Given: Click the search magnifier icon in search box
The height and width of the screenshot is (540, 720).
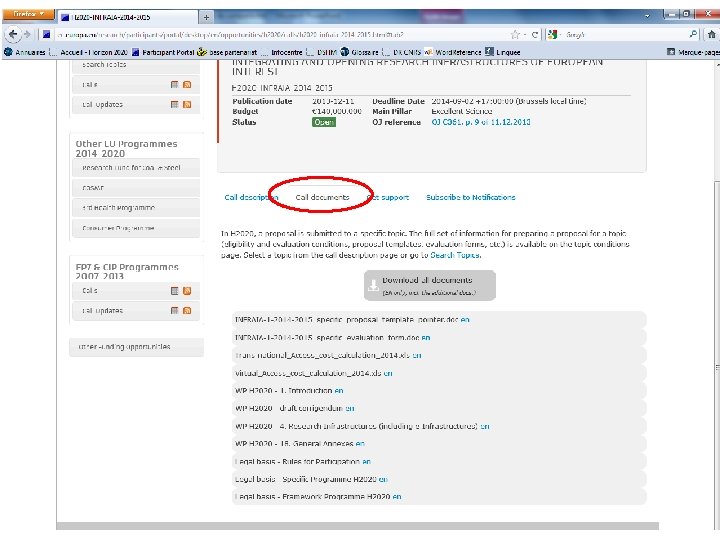Looking at the screenshot, I should click(x=693, y=34).
